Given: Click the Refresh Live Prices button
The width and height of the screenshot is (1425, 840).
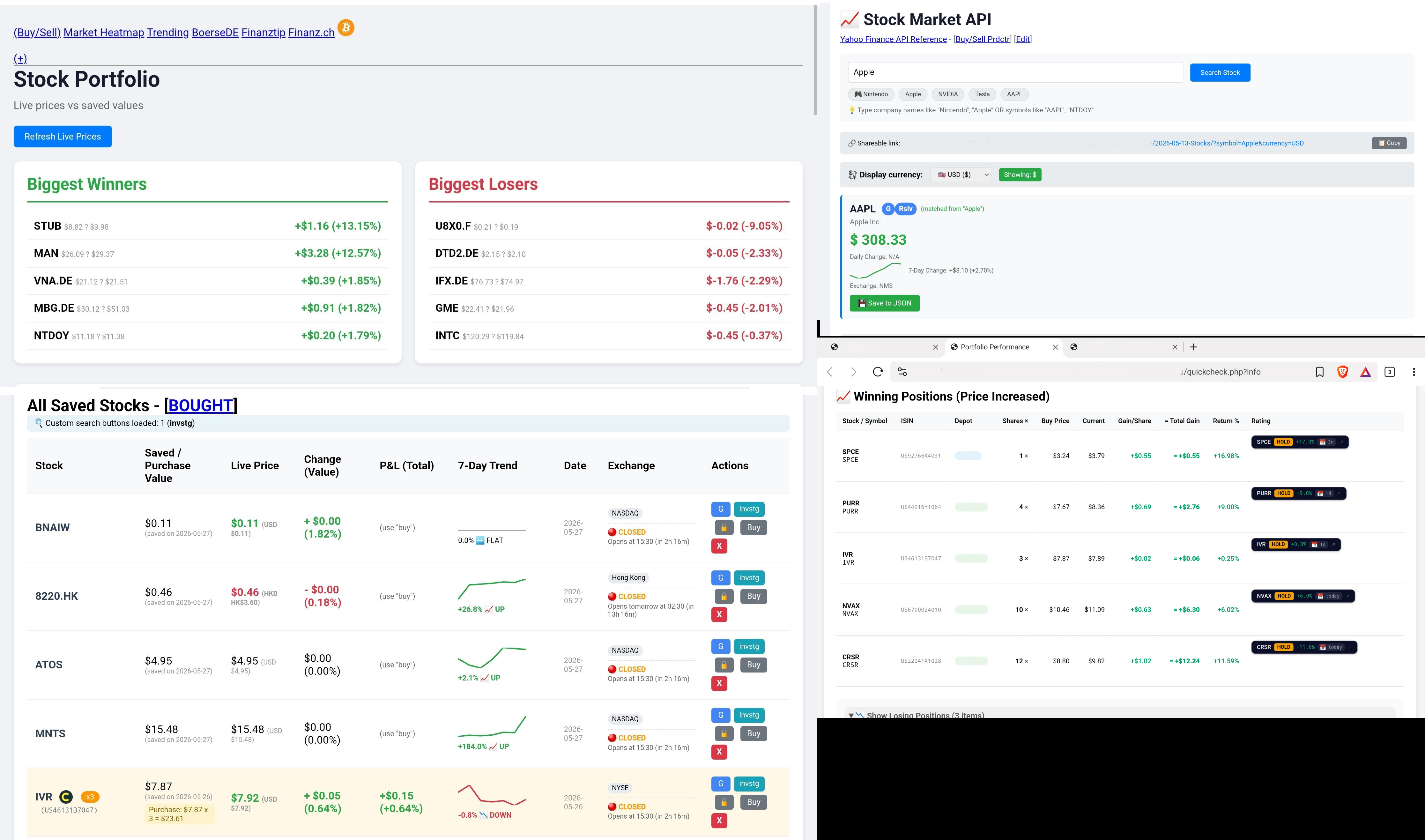Looking at the screenshot, I should click(63, 137).
